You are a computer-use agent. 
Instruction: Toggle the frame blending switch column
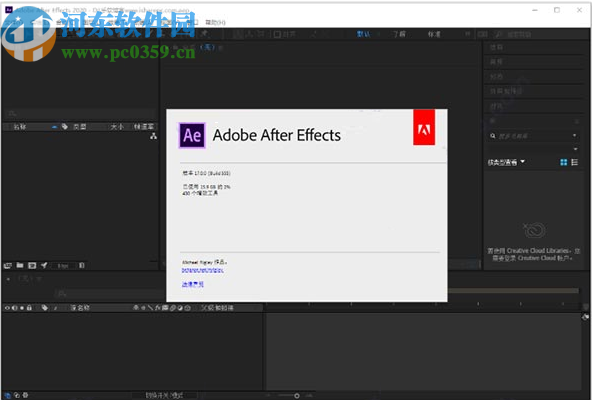165,308
